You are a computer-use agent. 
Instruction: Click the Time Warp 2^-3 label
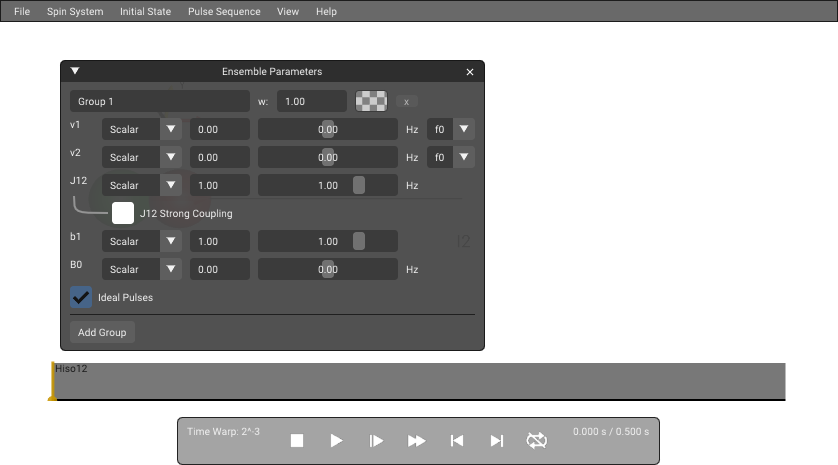click(x=223, y=431)
